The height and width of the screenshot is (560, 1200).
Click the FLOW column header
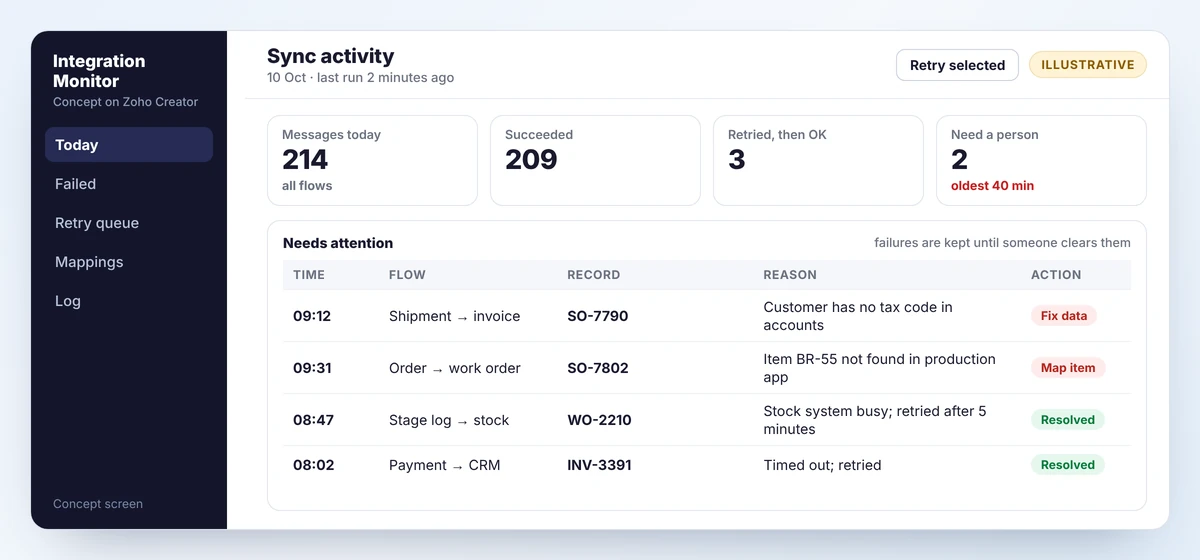407,275
